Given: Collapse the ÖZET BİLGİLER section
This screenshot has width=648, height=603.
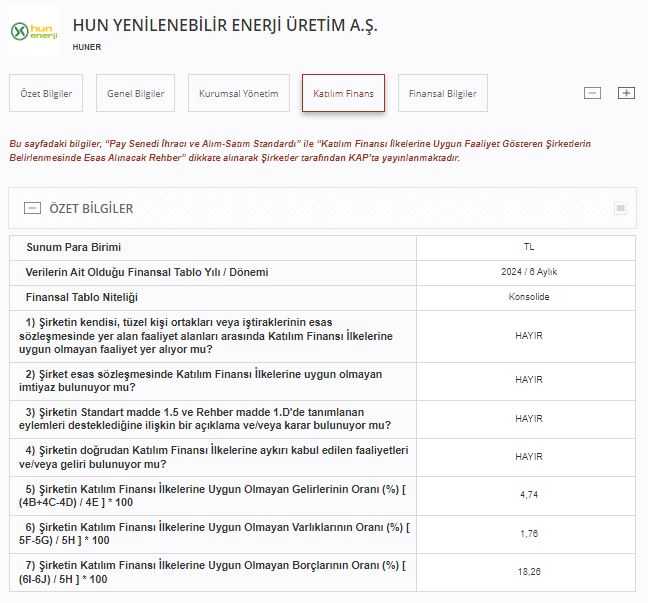Looking at the screenshot, I should pyautogui.click(x=32, y=208).
